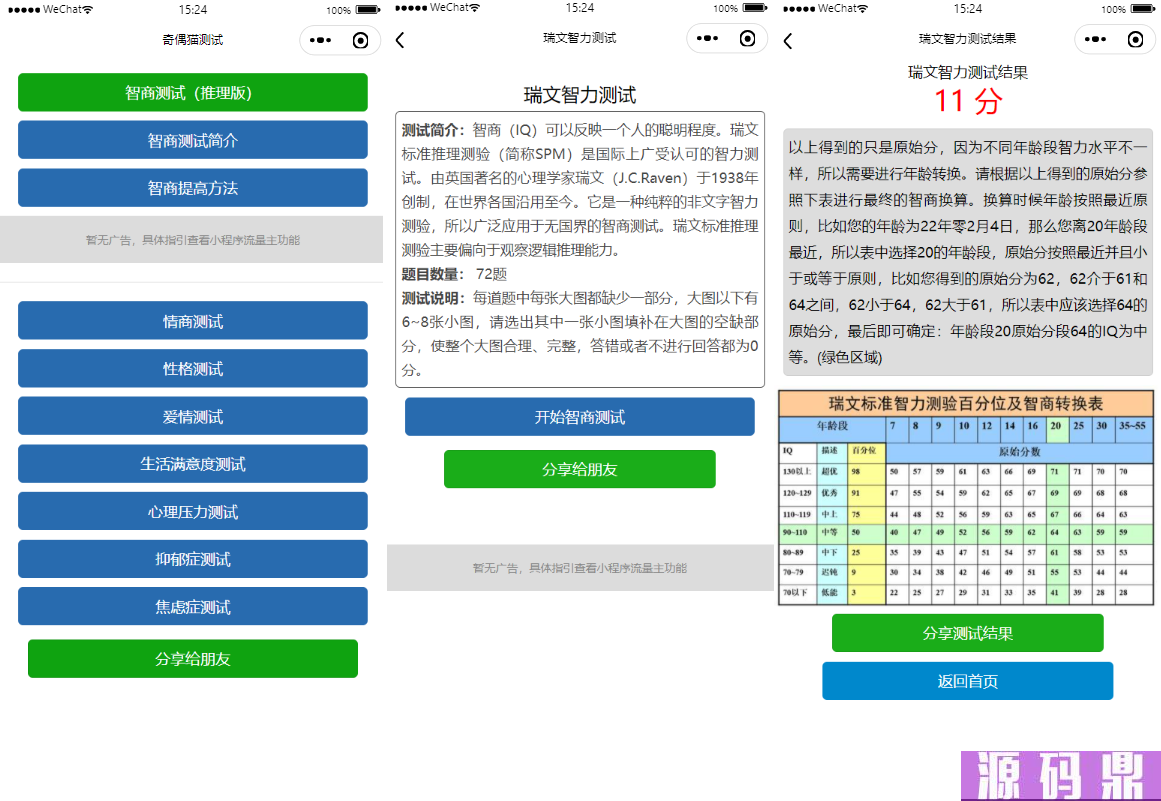1161x801 pixels.
Task: Start the 爱情测试
Action: click(193, 416)
